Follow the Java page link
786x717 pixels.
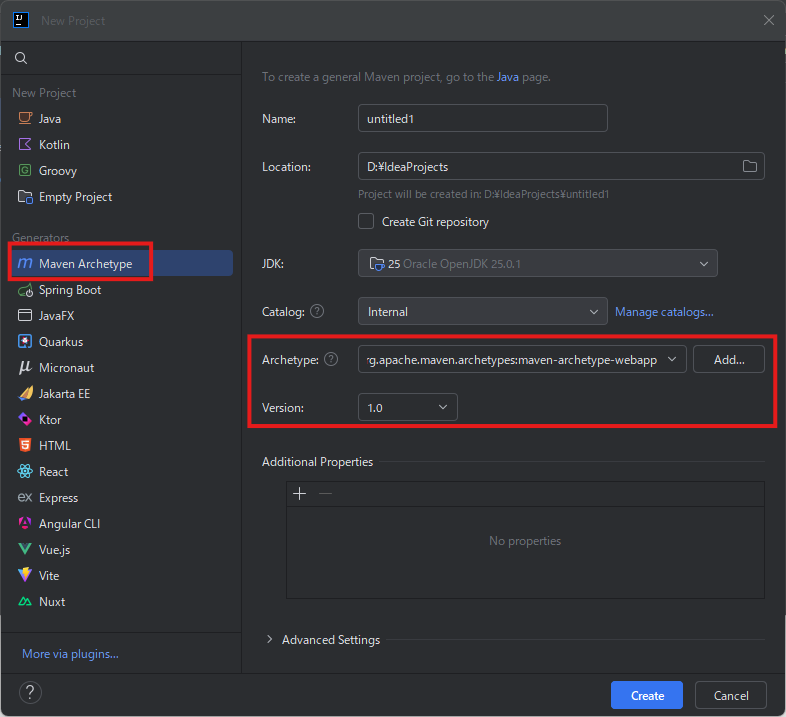(508, 77)
